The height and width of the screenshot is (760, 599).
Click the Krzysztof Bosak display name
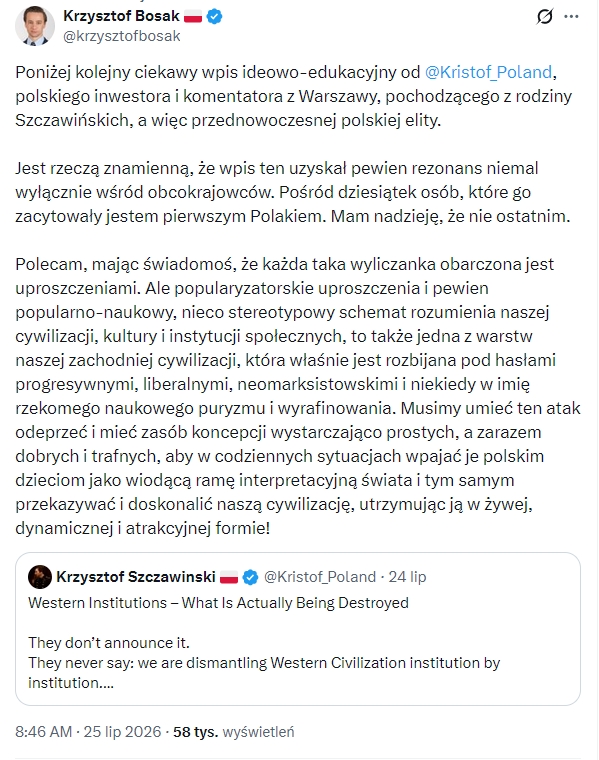(121, 16)
